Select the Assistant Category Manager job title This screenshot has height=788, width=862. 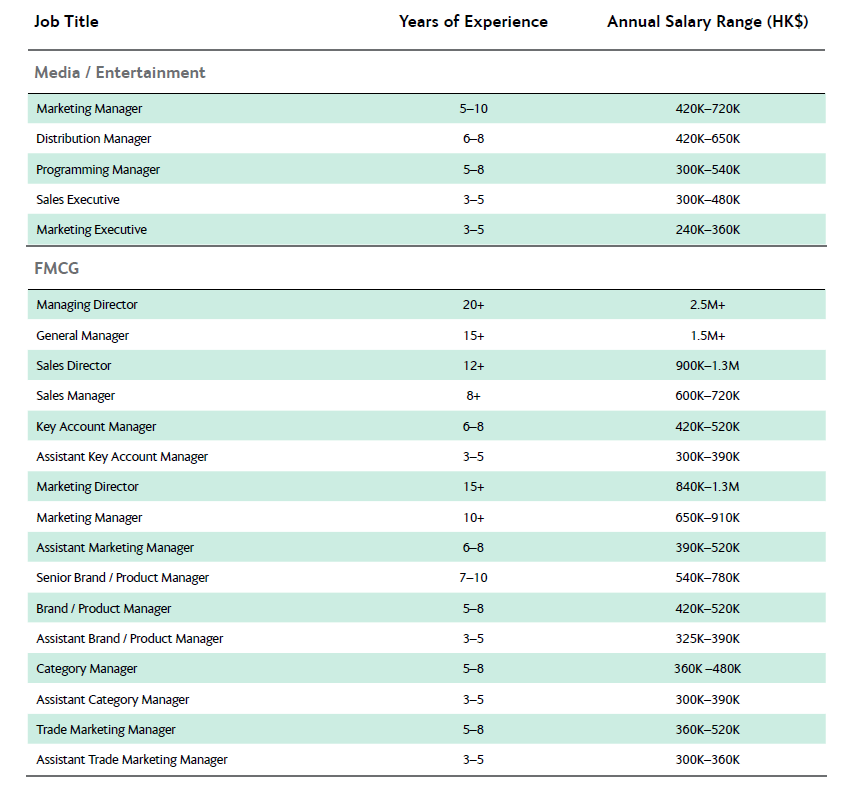tap(113, 699)
